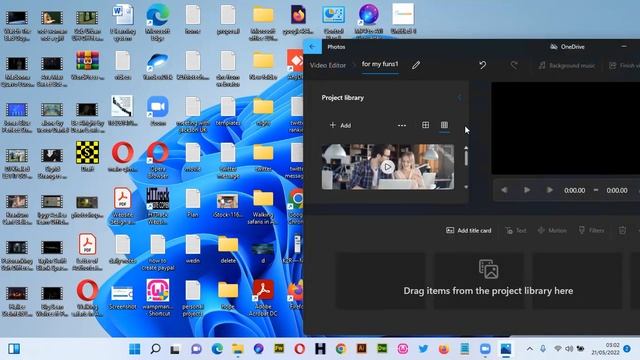640x360 pixels.
Task: Launch Opera from the taskbar
Action: (299, 349)
